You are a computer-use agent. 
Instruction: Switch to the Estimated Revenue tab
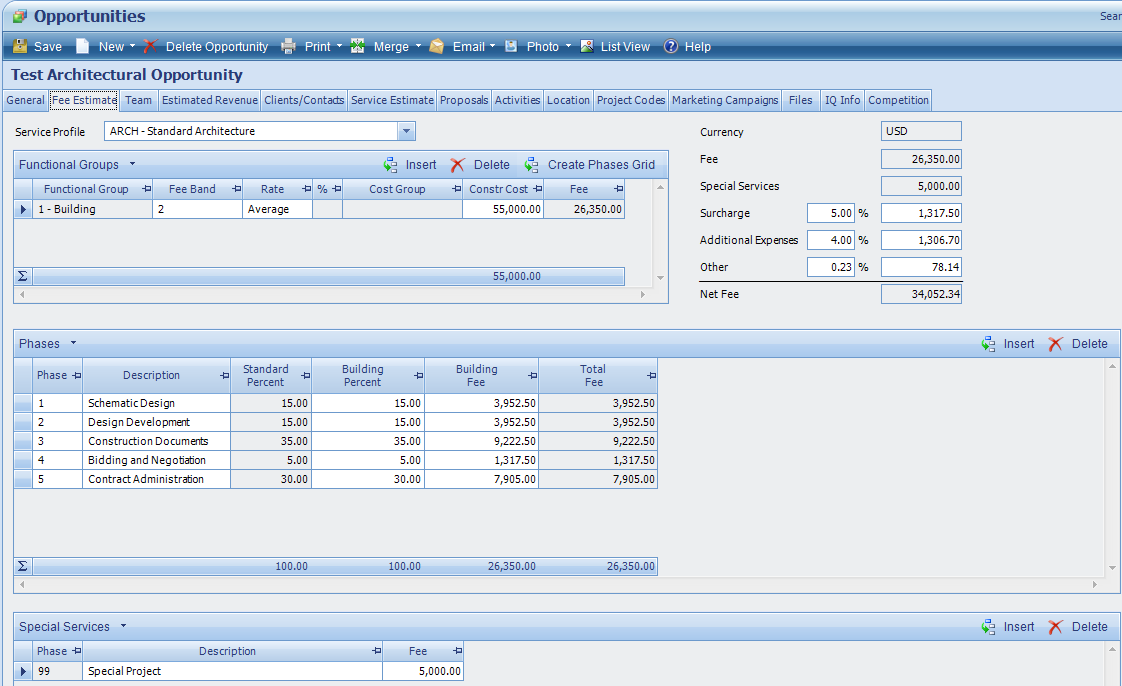coord(210,100)
